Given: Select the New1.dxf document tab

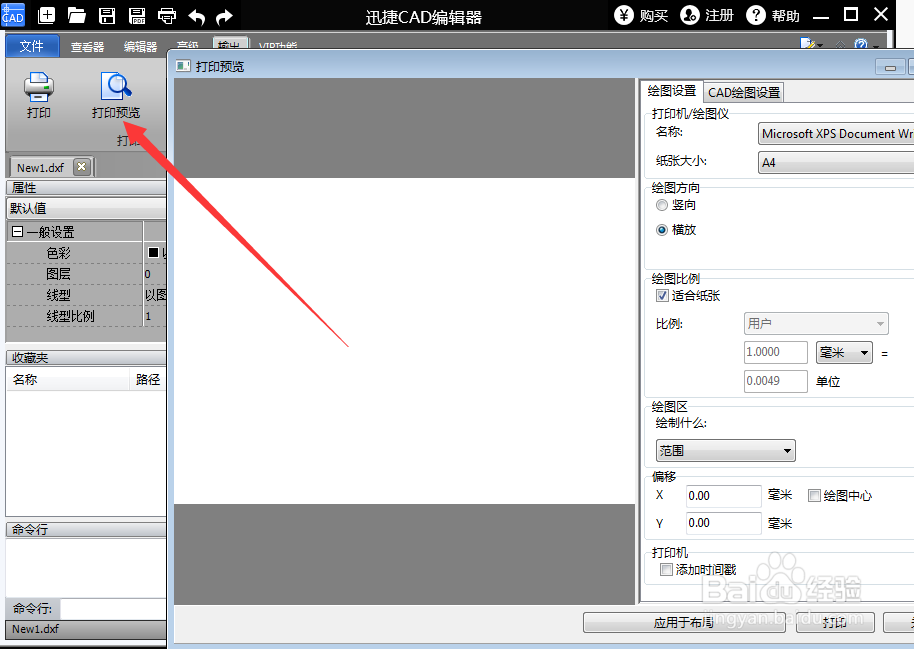Looking at the screenshot, I should point(40,168).
